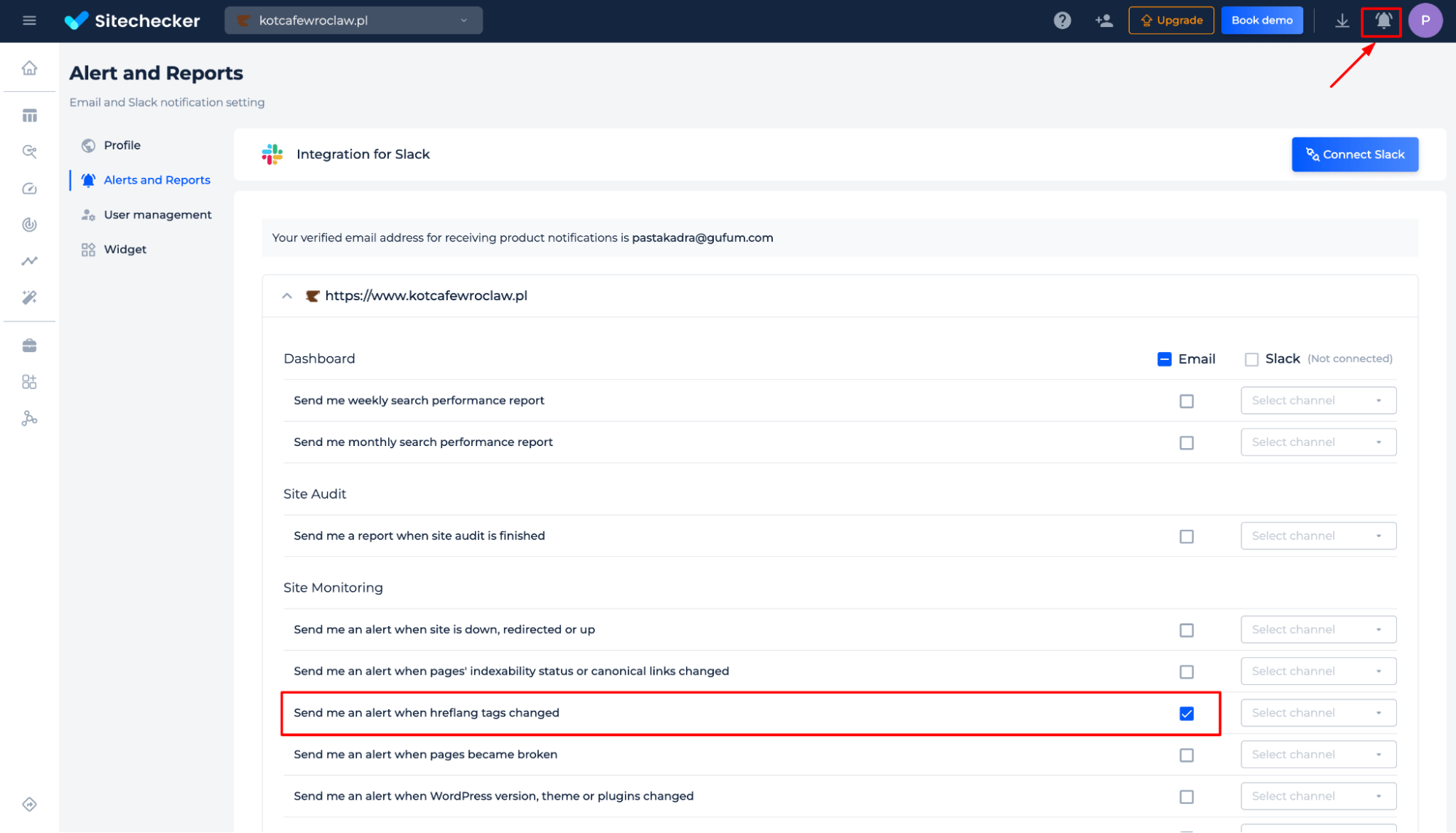Open the hamburger menu
Image resolution: width=1456 pixels, height=833 pixels.
29,20
